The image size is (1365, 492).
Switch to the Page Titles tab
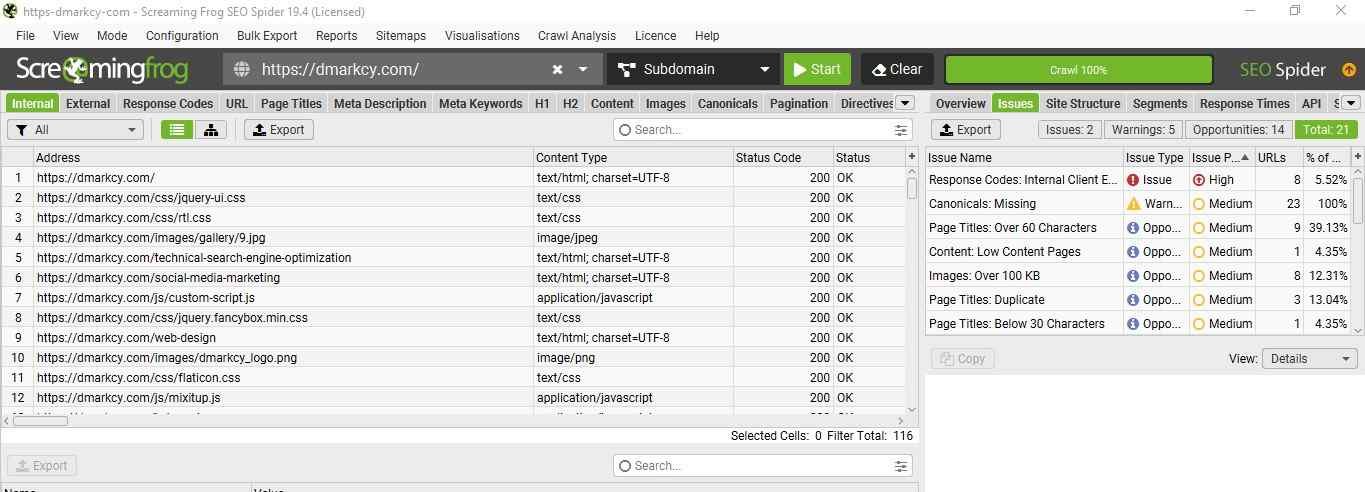(291, 103)
